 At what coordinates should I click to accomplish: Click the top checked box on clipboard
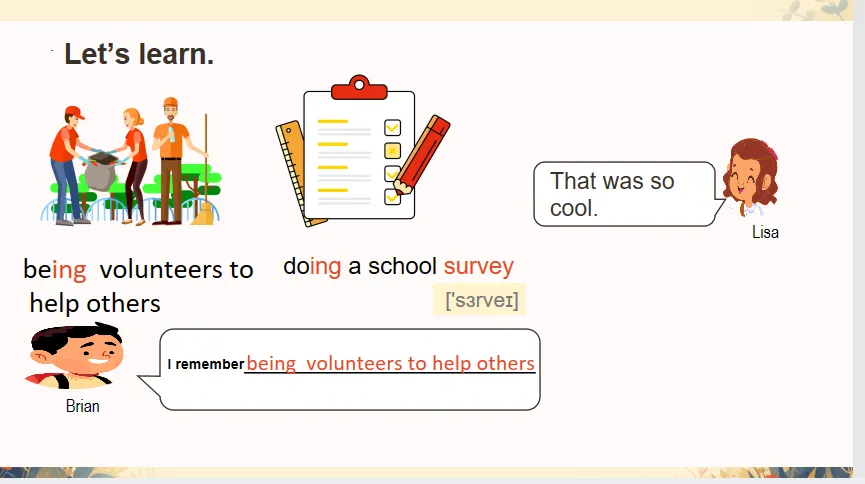tap(392, 128)
